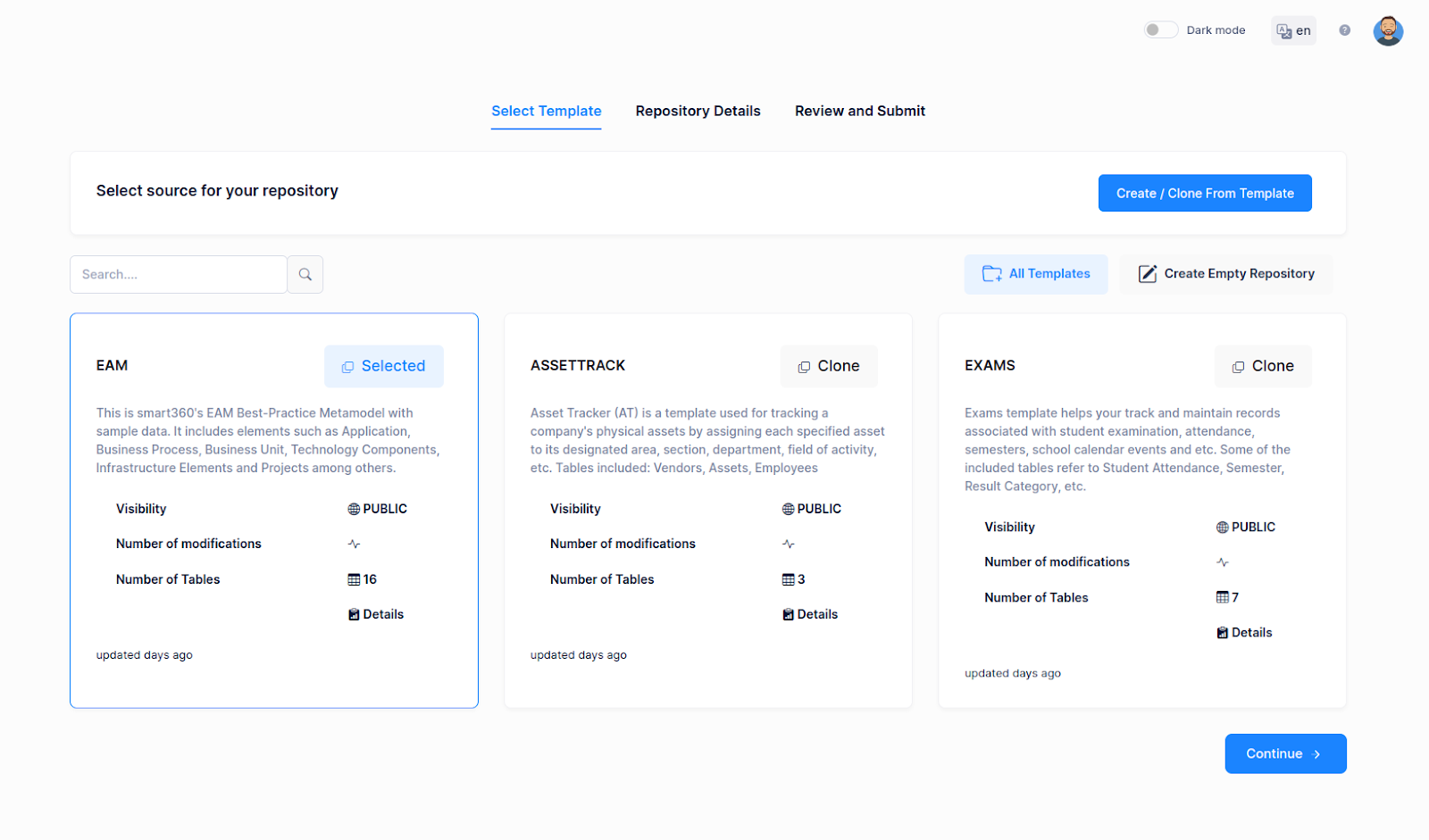Switch to the Repository Details tab
The height and width of the screenshot is (840, 1429).
(698, 111)
